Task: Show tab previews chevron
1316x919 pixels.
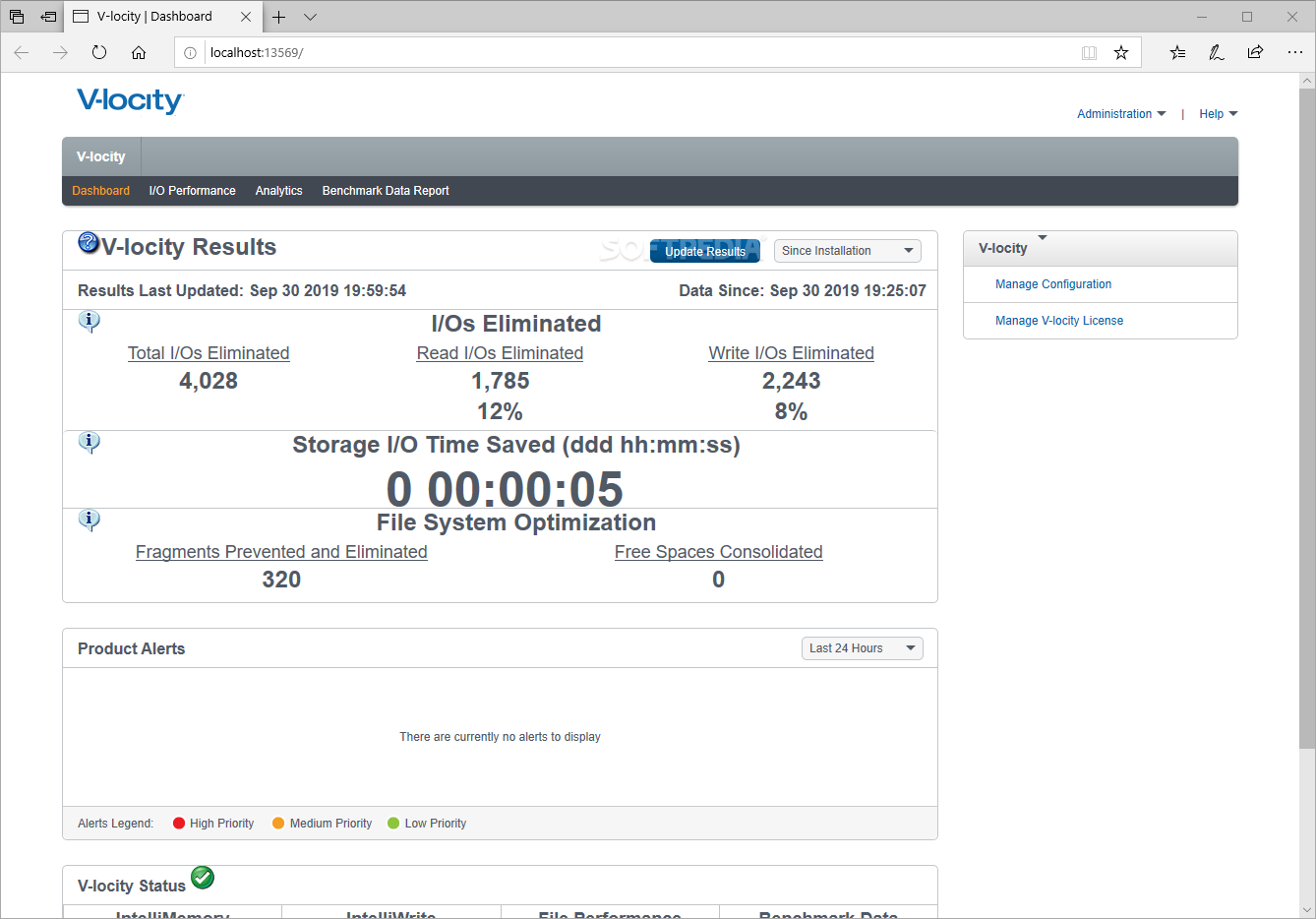Action: pos(310,17)
